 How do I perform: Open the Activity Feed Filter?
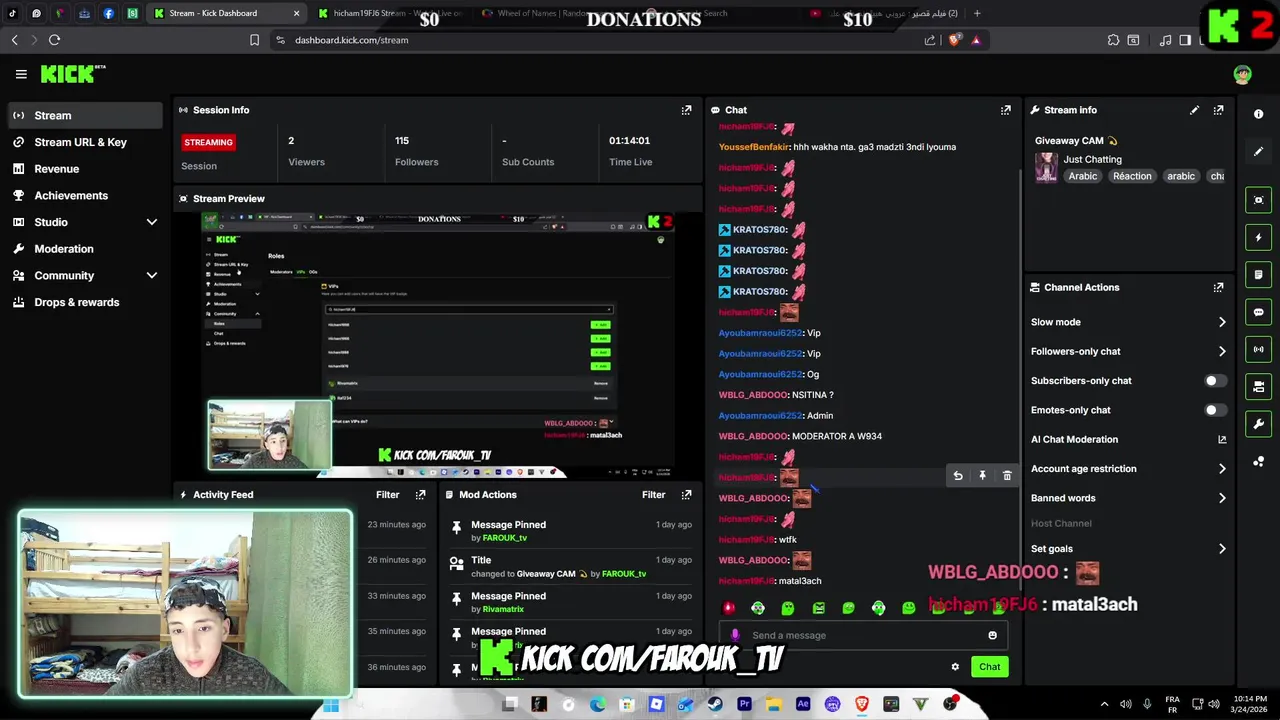[x=387, y=495]
